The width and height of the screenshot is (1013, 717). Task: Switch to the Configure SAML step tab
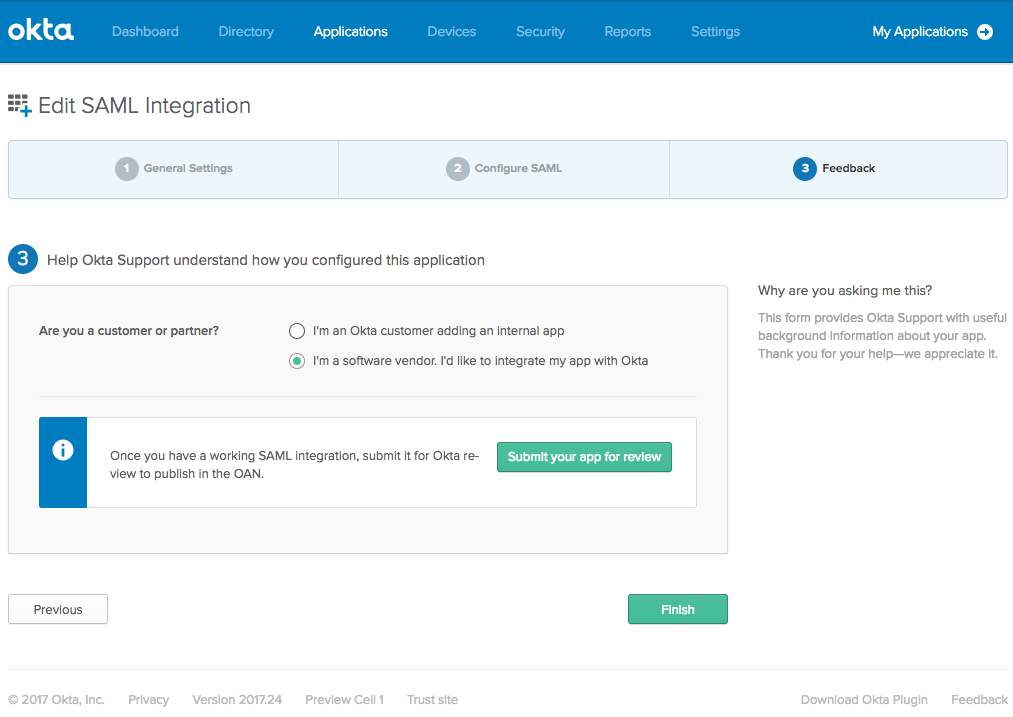click(504, 169)
